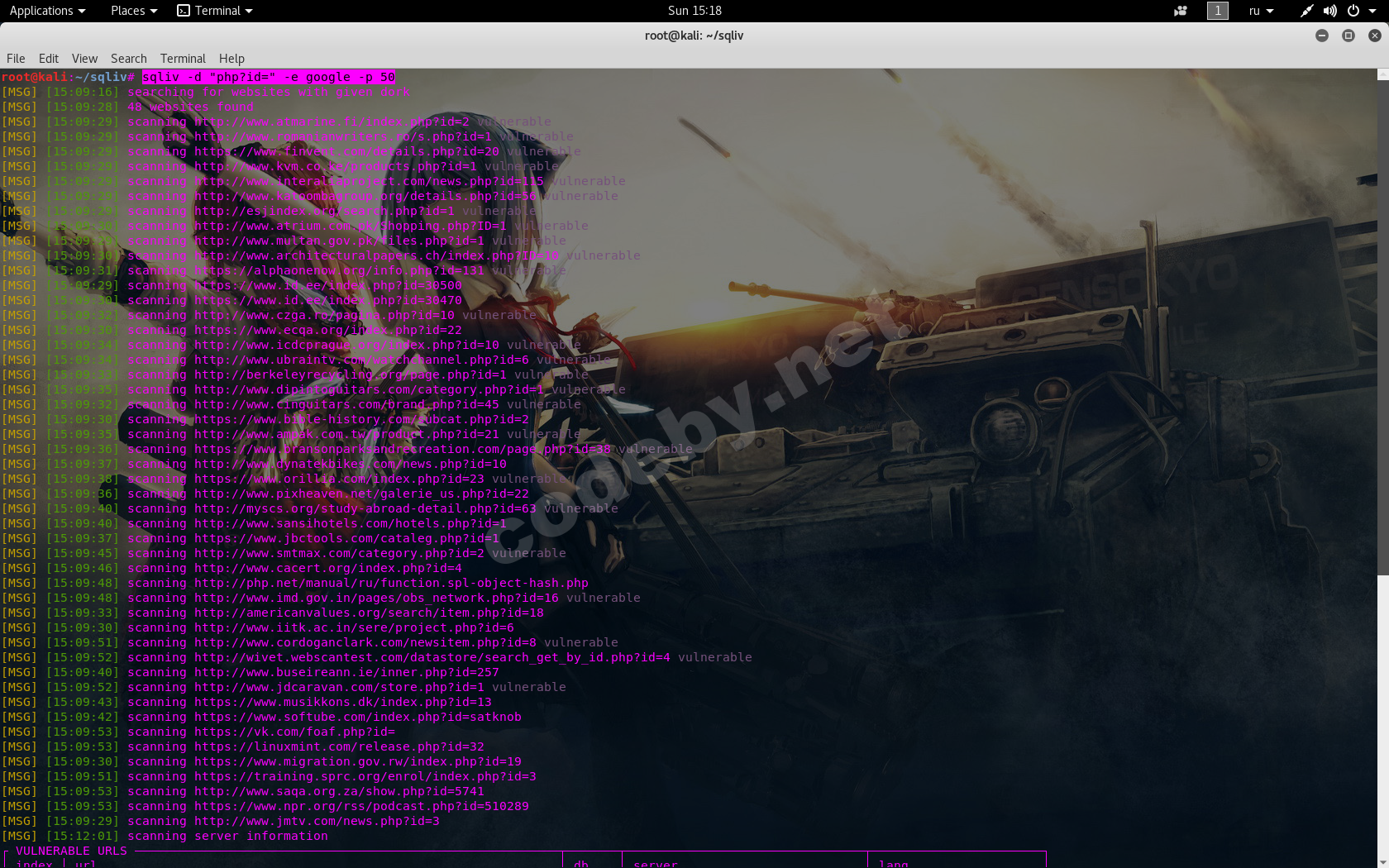Screen dimensions: 1389x868
Task: Click the iitk.ac.in project.php URL
Action: point(354,627)
